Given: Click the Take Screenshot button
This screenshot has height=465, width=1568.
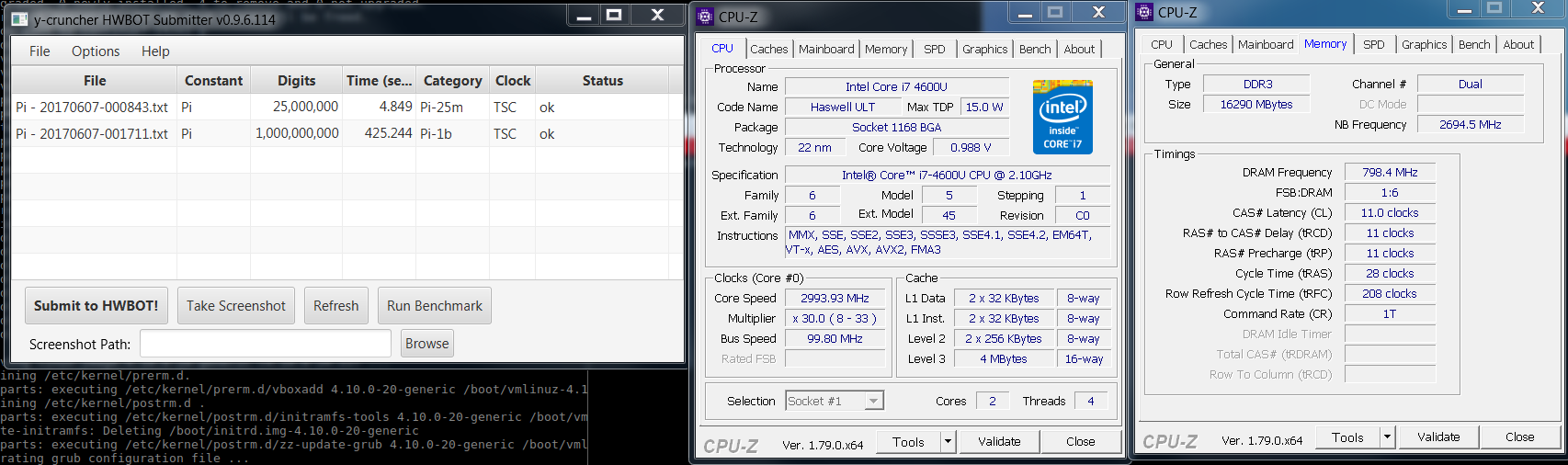Looking at the screenshot, I should 236,306.
